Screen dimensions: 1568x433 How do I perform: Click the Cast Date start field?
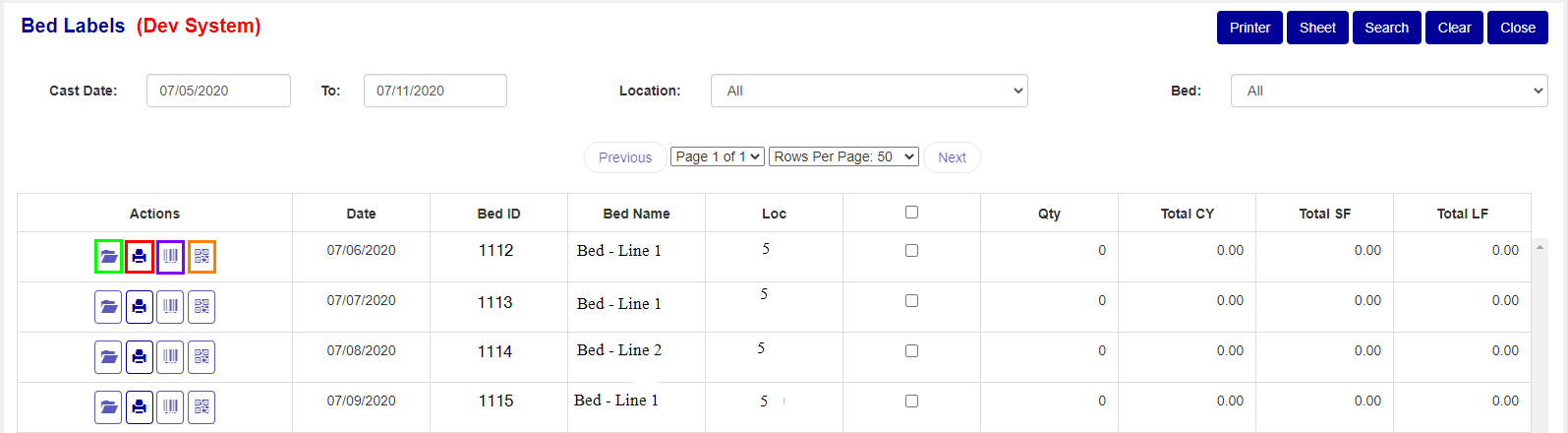click(x=218, y=91)
